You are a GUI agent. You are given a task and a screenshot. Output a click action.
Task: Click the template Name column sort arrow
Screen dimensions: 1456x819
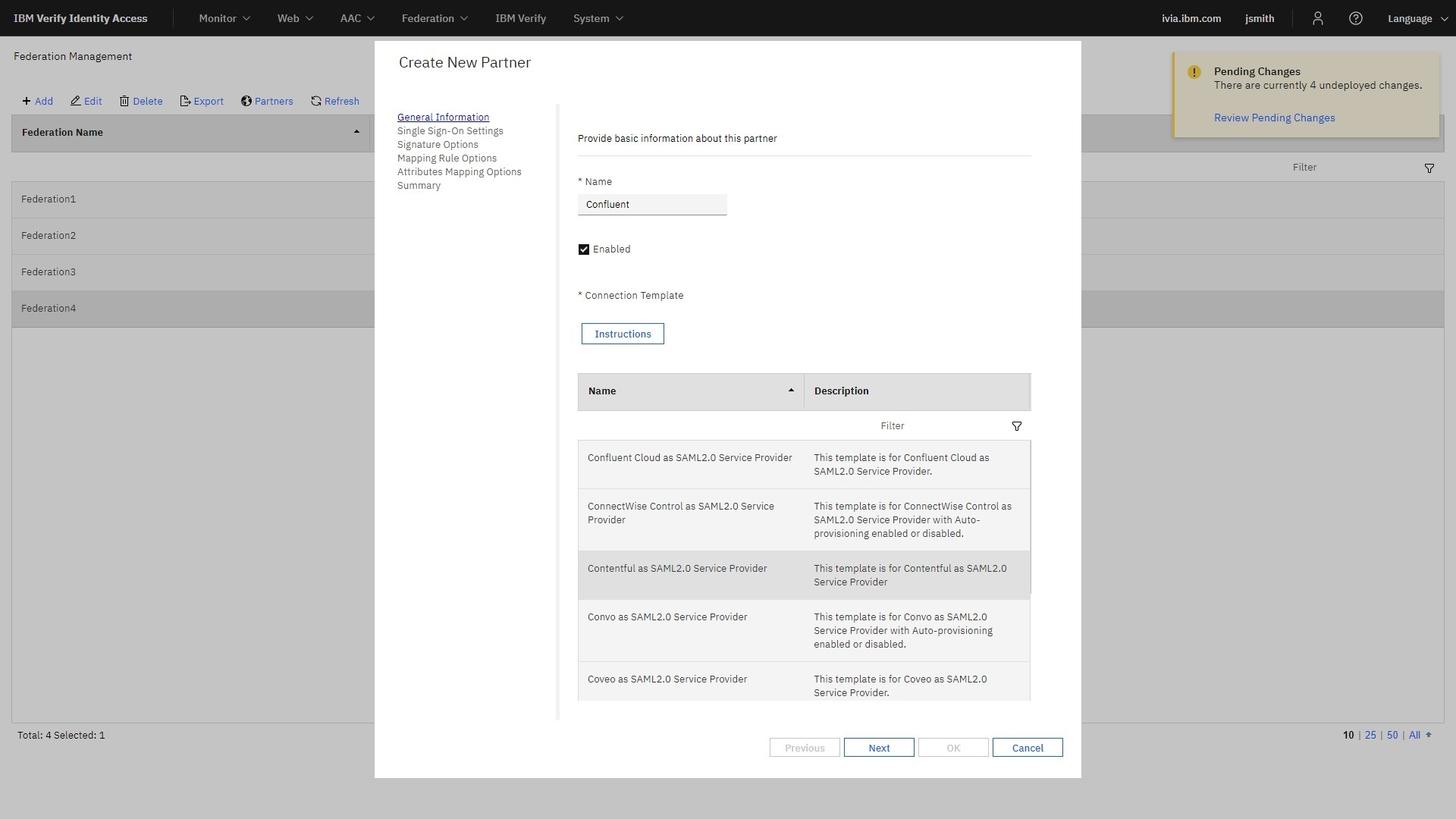791,391
